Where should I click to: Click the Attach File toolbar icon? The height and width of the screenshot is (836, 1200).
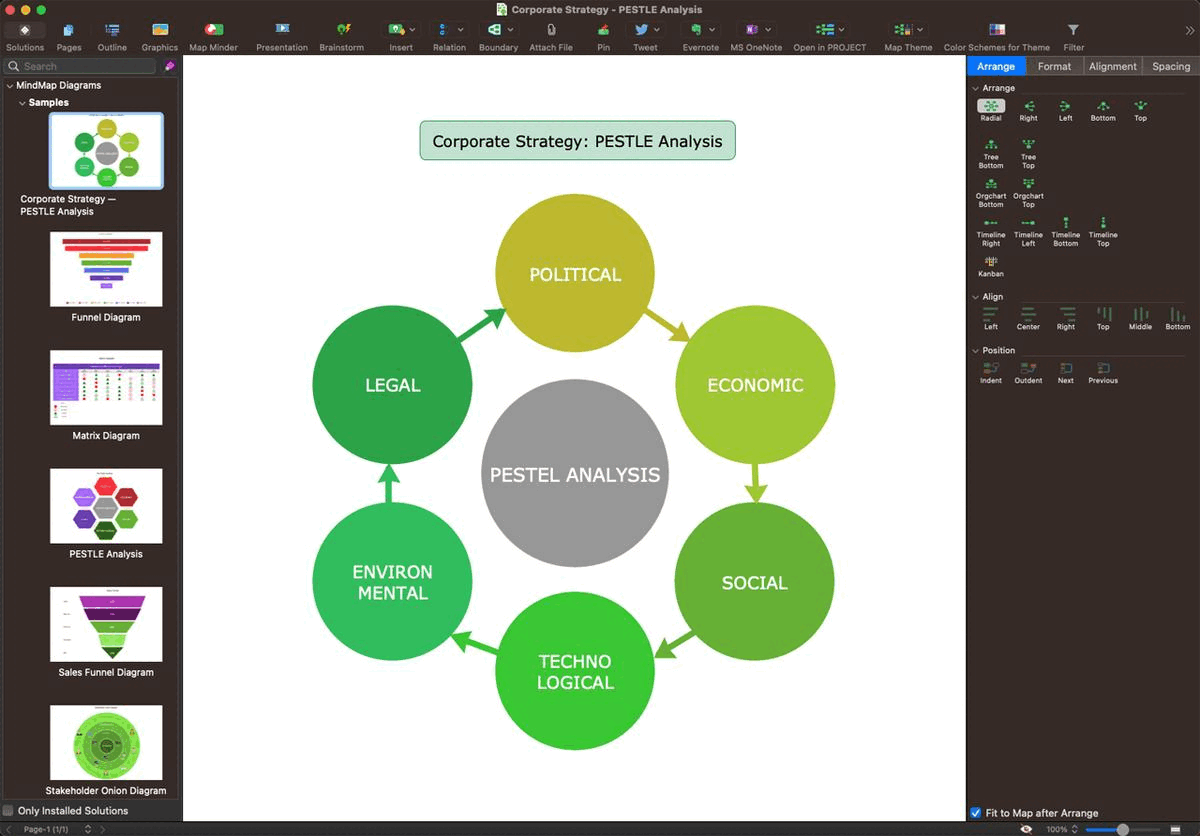tap(550, 31)
